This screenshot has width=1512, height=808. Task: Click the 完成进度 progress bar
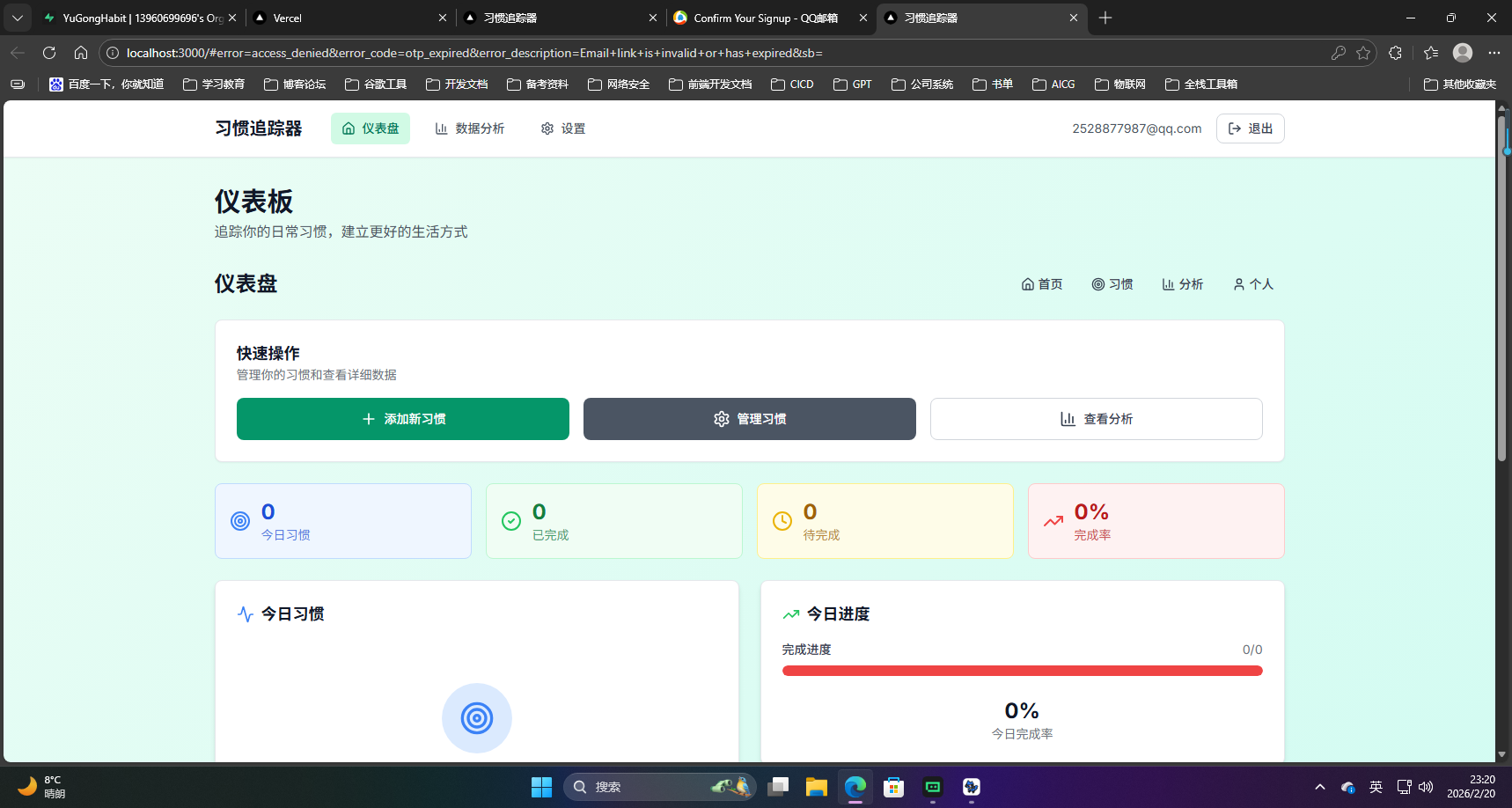[x=1022, y=670]
